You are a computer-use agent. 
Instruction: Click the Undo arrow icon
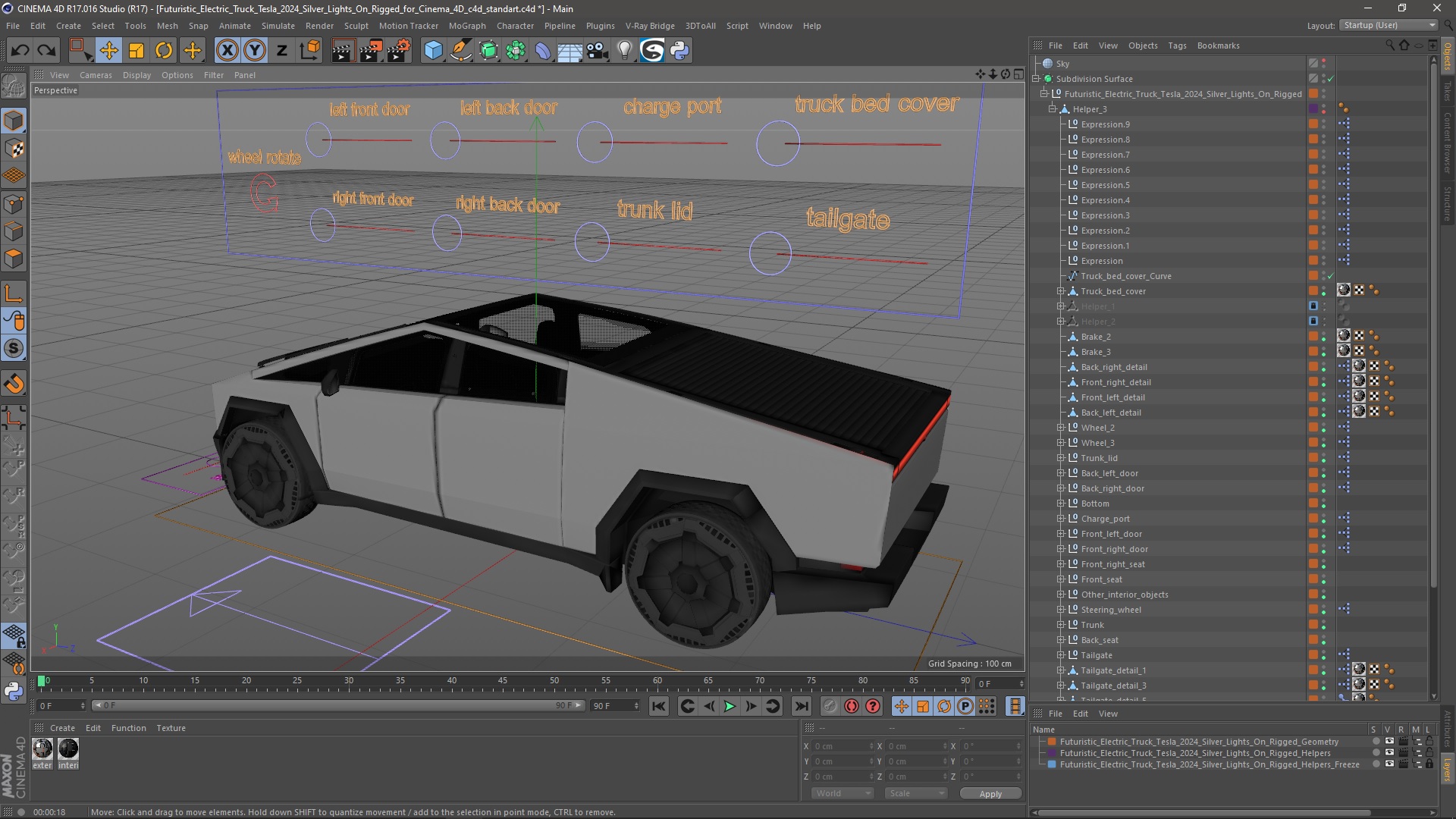coord(20,51)
